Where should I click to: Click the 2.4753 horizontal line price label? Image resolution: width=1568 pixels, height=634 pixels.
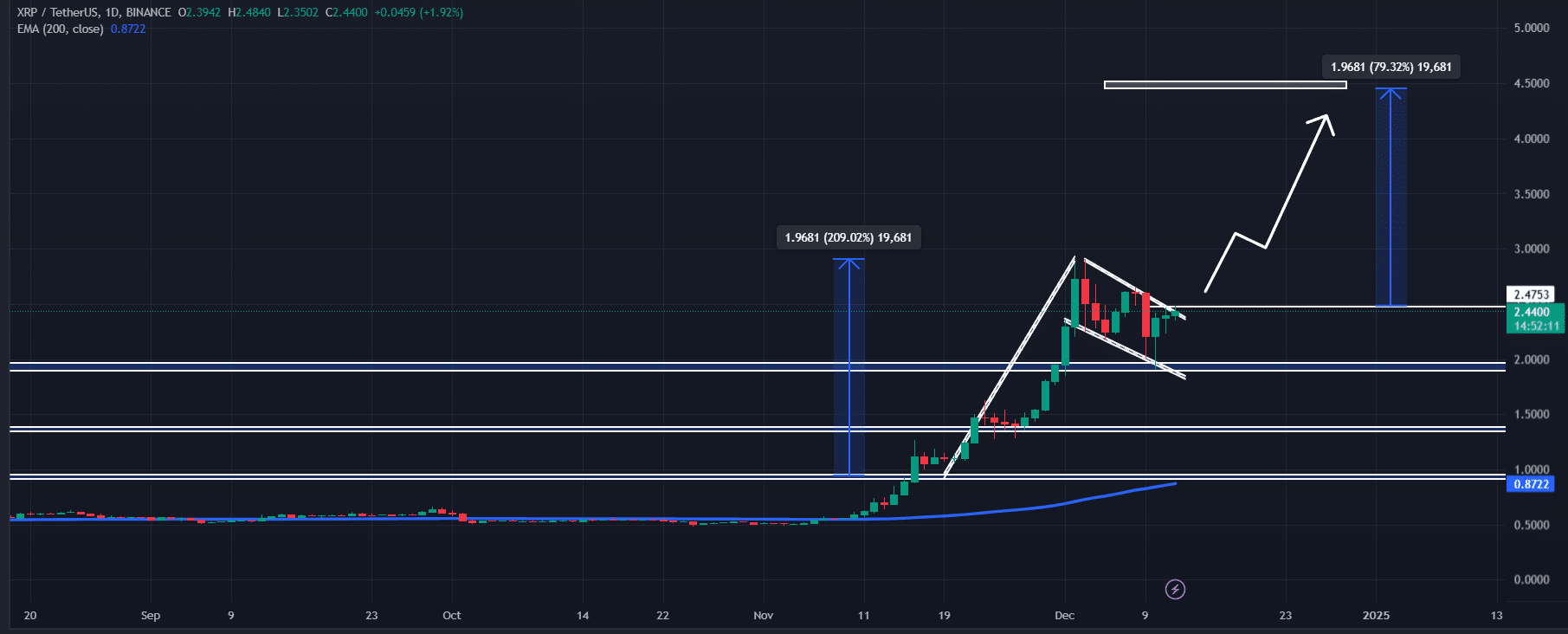coord(1531,294)
